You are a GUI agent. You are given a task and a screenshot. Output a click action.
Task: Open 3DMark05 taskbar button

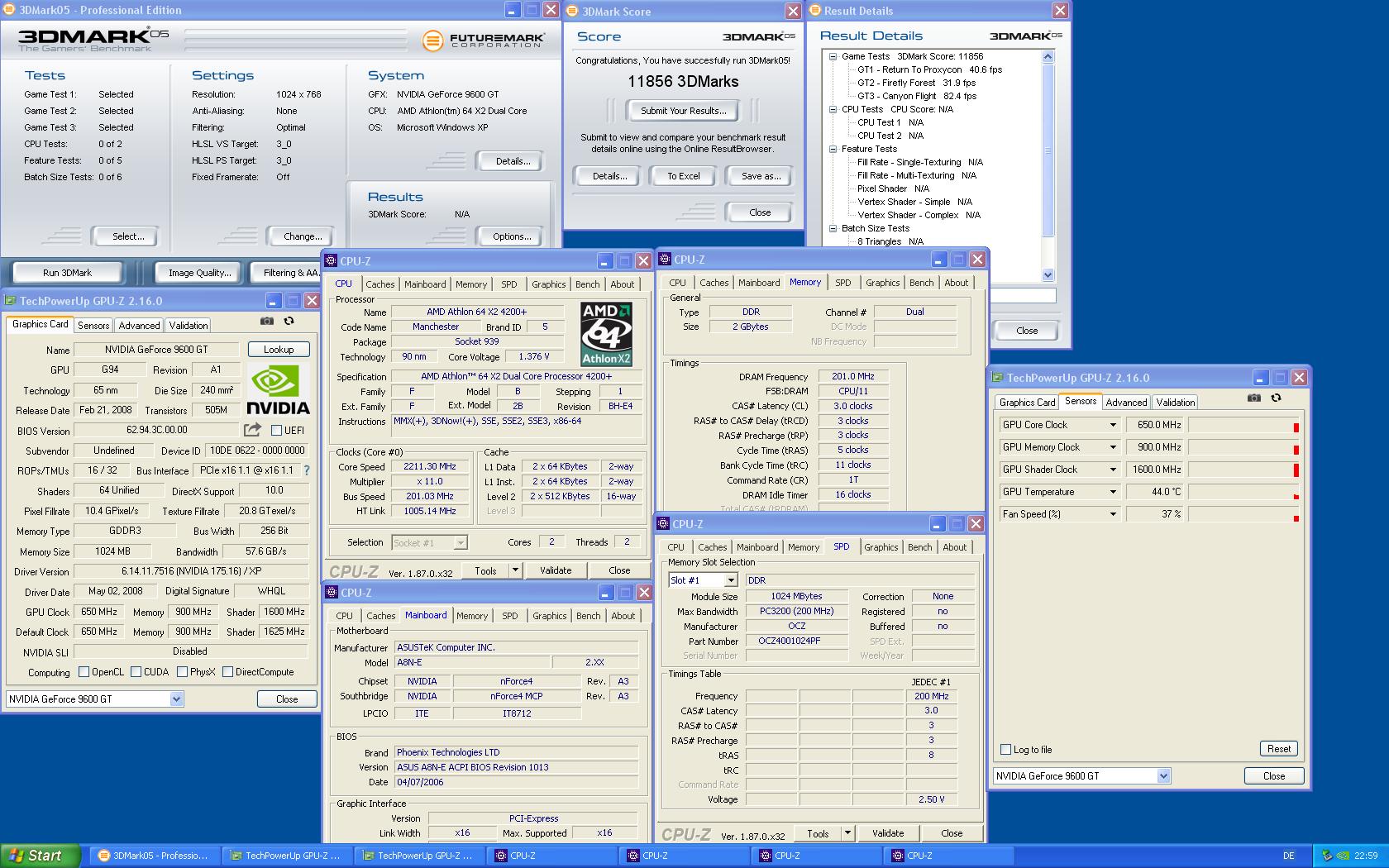pos(153,856)
